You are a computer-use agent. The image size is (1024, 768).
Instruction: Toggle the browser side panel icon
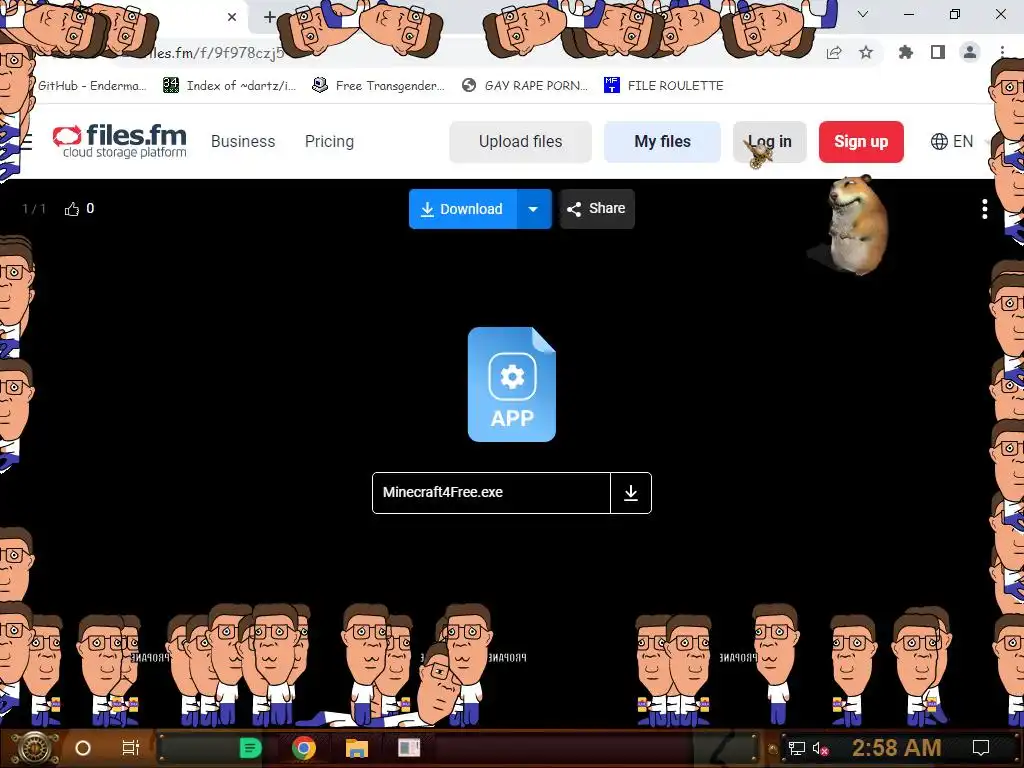tap(938, 52)
